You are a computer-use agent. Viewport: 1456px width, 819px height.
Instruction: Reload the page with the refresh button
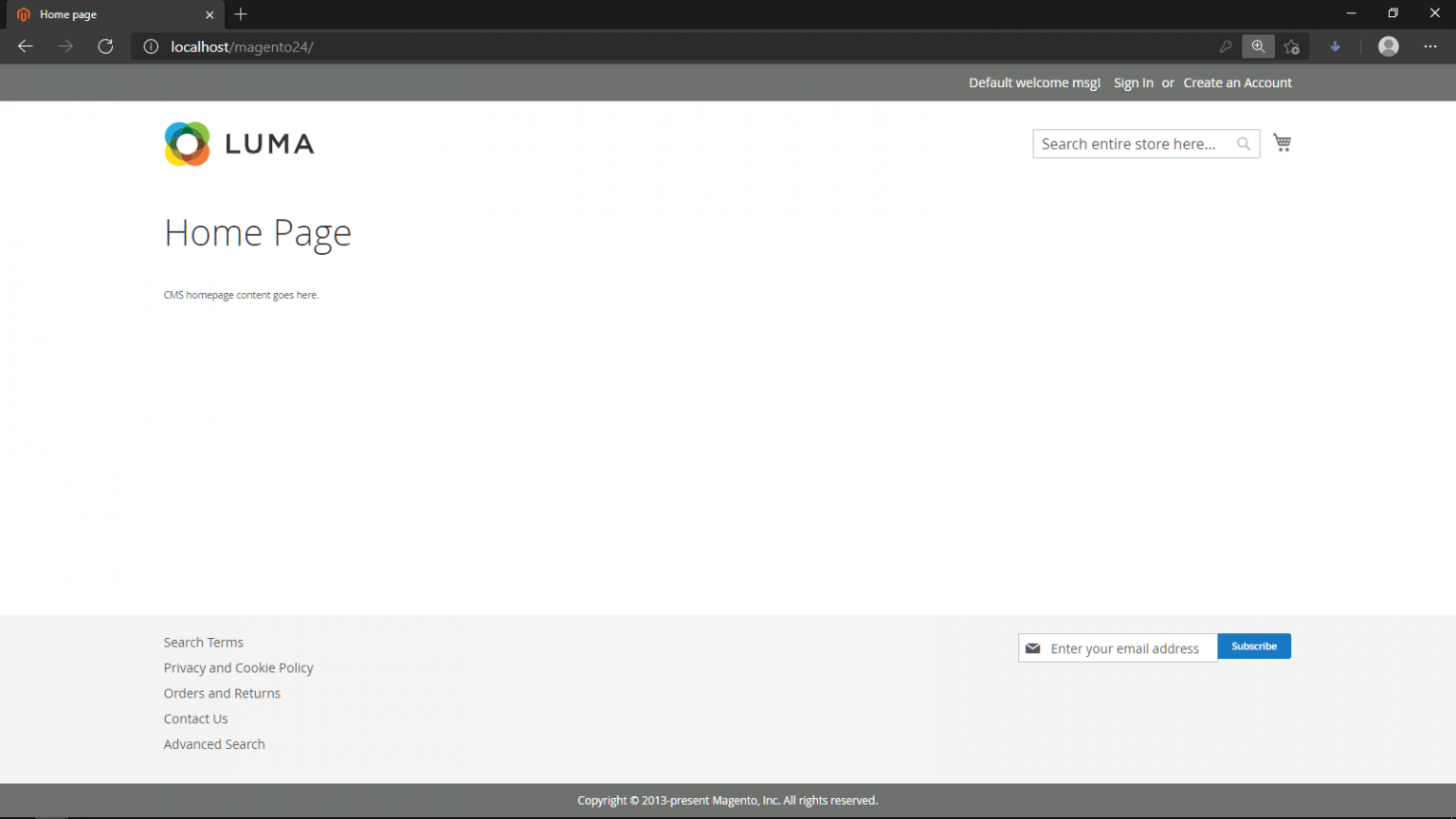click(x=105, y=46)
